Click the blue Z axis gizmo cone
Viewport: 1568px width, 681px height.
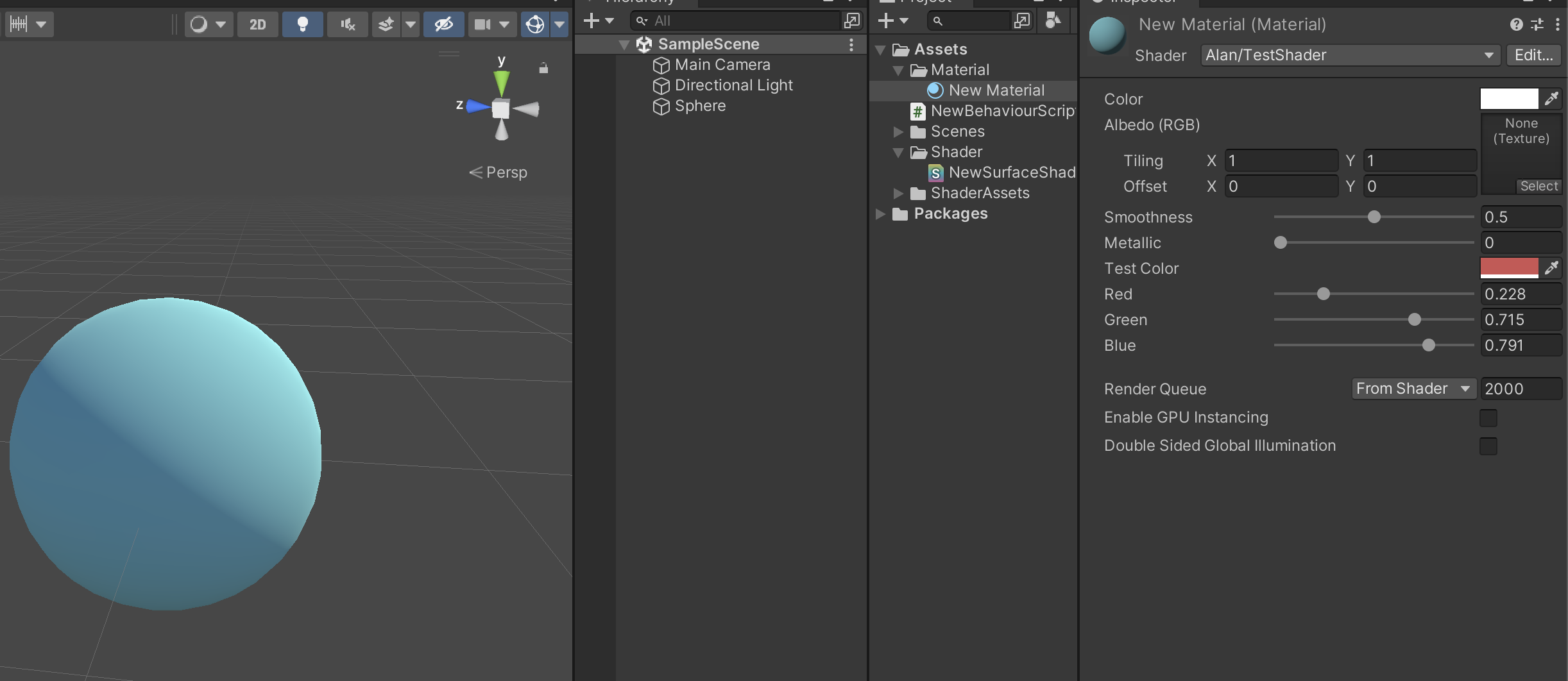click(x=478, y=106)
